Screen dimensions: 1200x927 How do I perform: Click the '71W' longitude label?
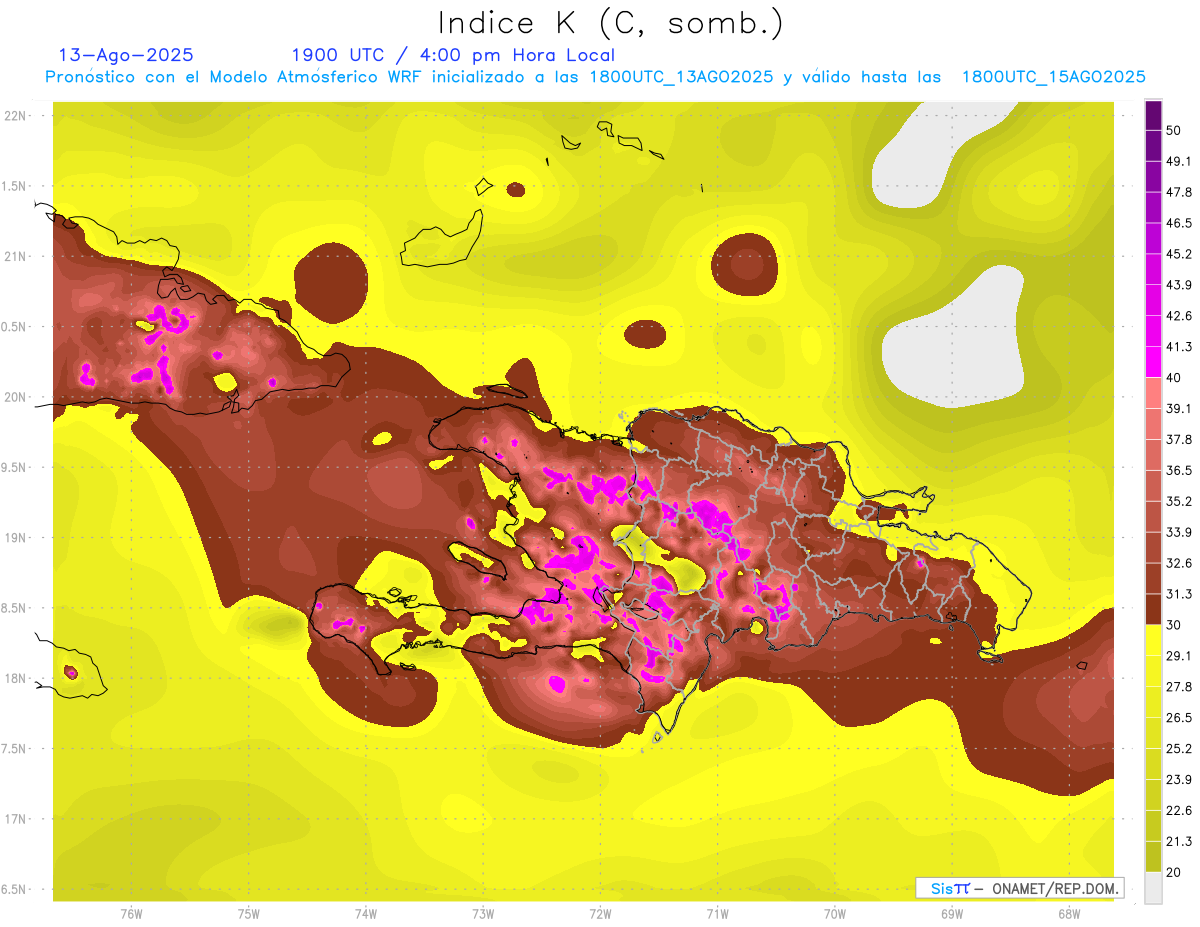(x=717, y=914)
